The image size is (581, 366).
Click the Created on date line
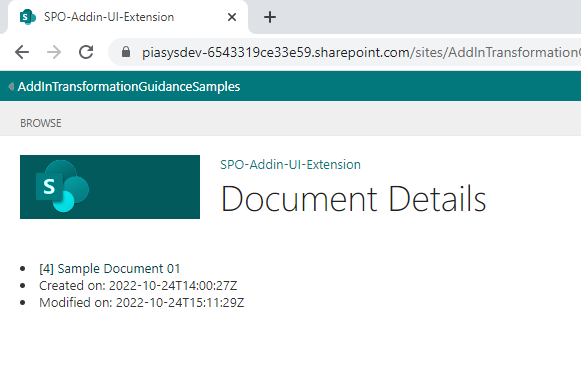138,286
